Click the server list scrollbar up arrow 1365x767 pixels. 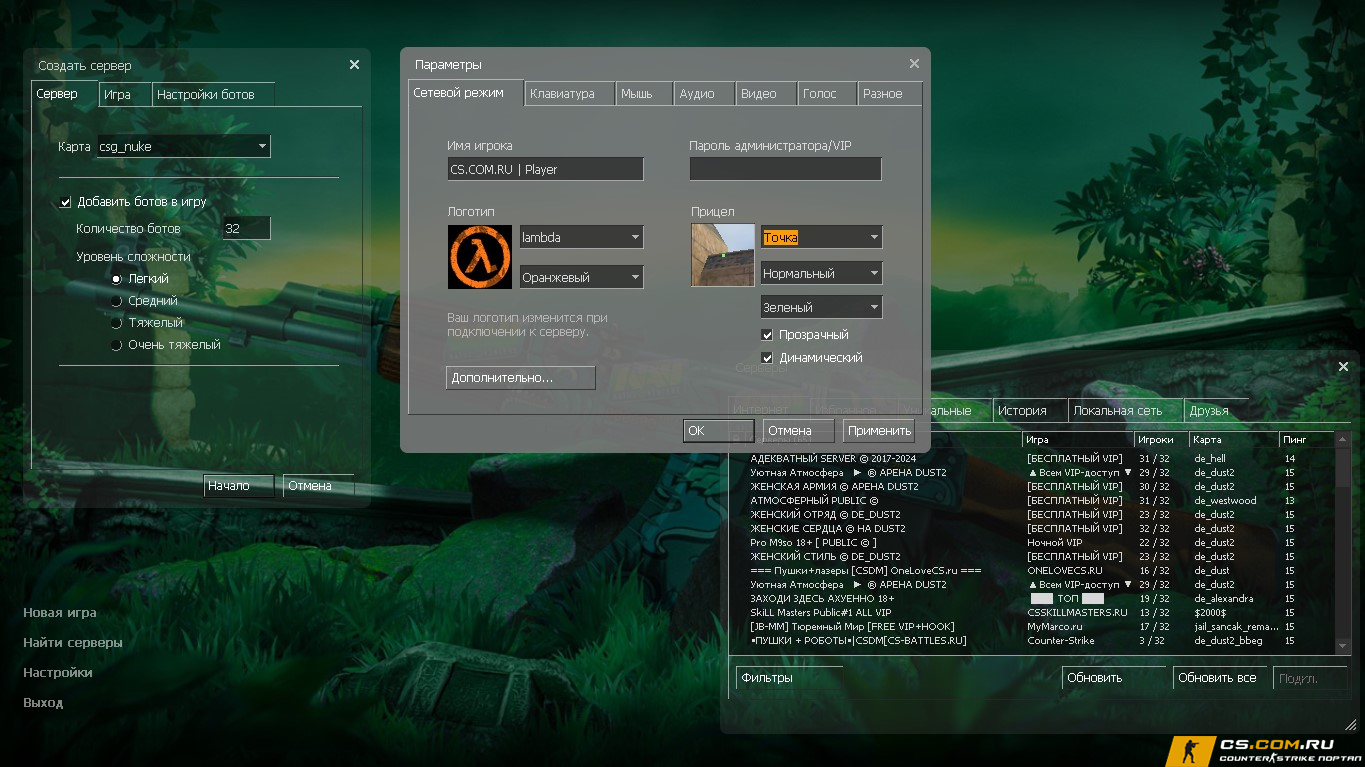pyautogui.click(x=1344, y=439)
